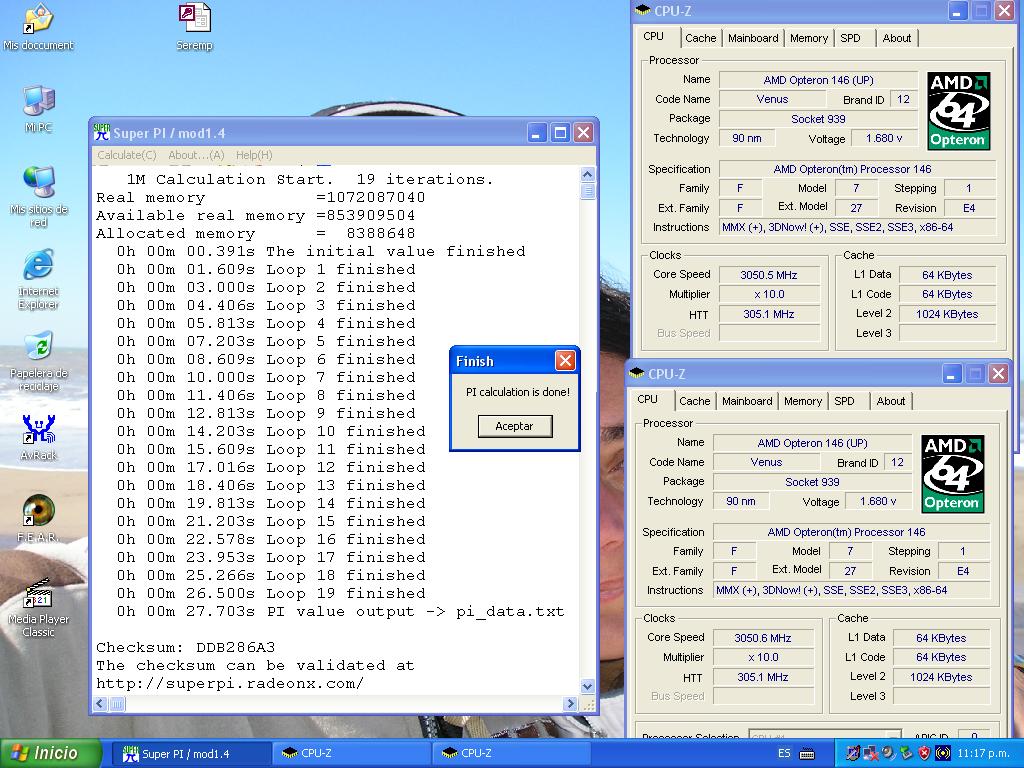Switch to Mainboard tab in upper CPU-Z window

tap(753, 38)
